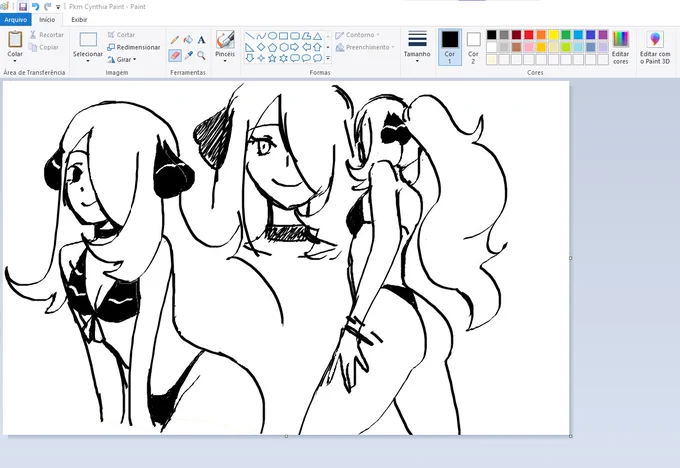Pick the orange color swatch
680x468 pixels.
541,35
